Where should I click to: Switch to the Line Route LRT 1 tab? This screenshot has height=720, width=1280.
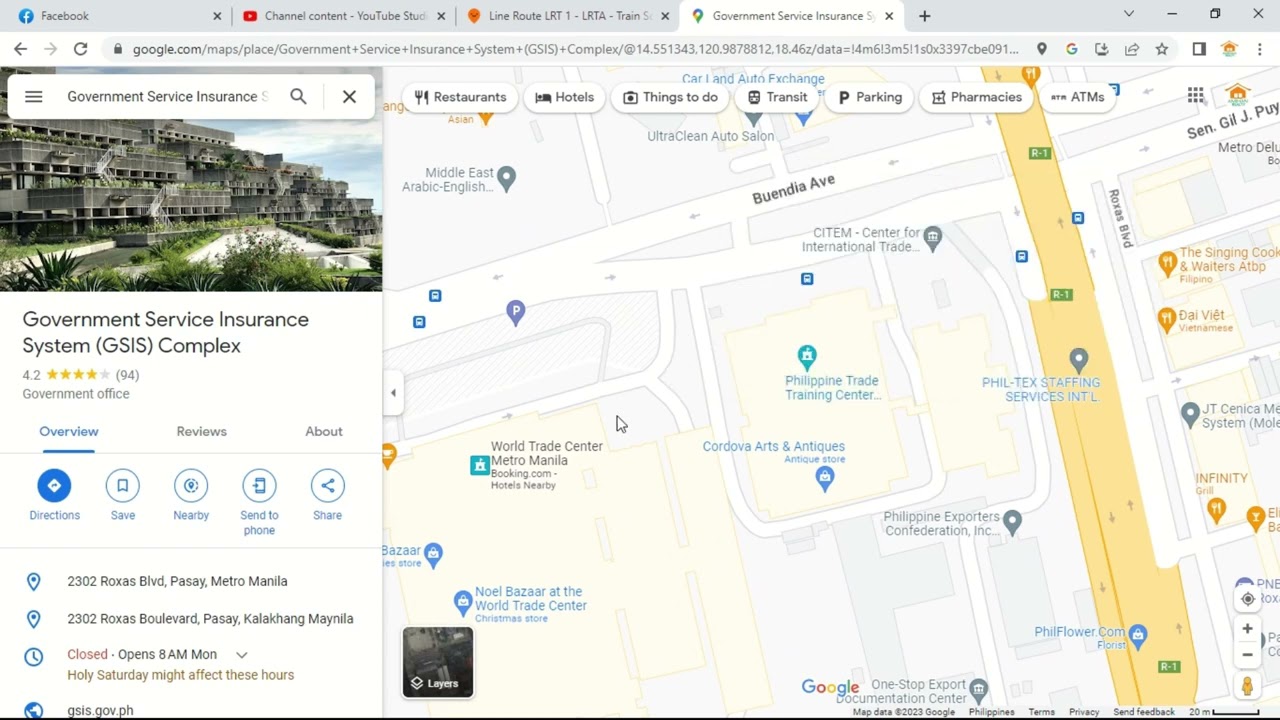[569, 16]
